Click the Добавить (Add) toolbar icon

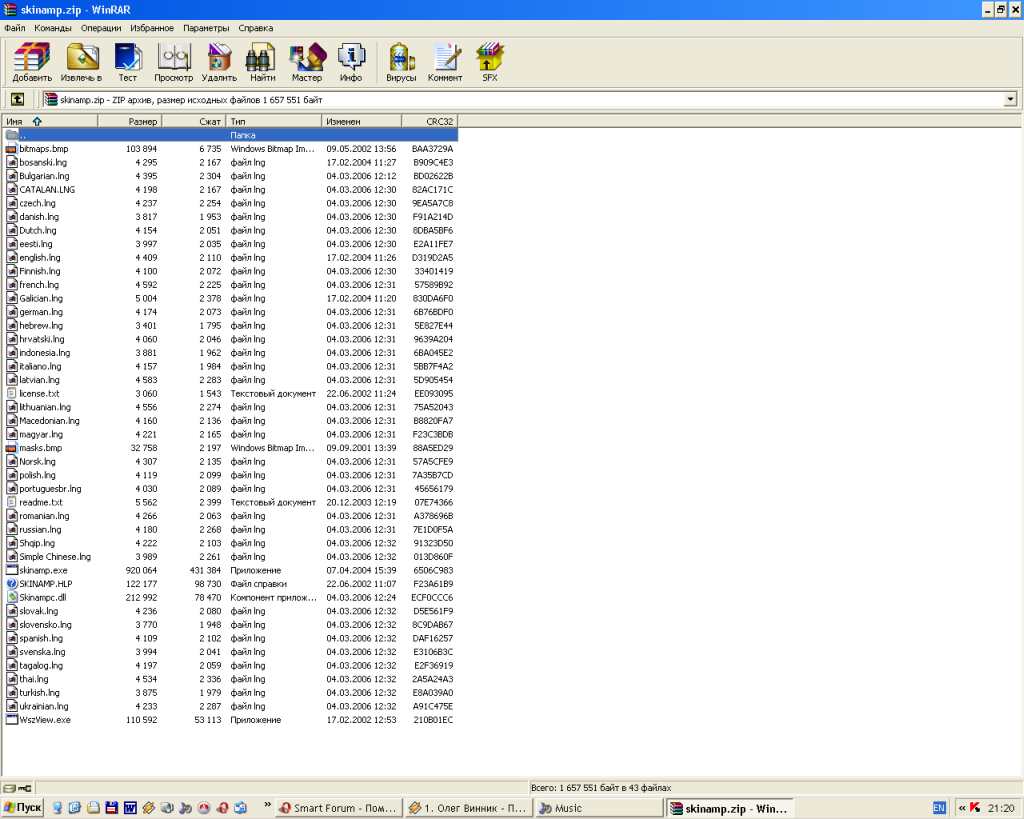32,62
